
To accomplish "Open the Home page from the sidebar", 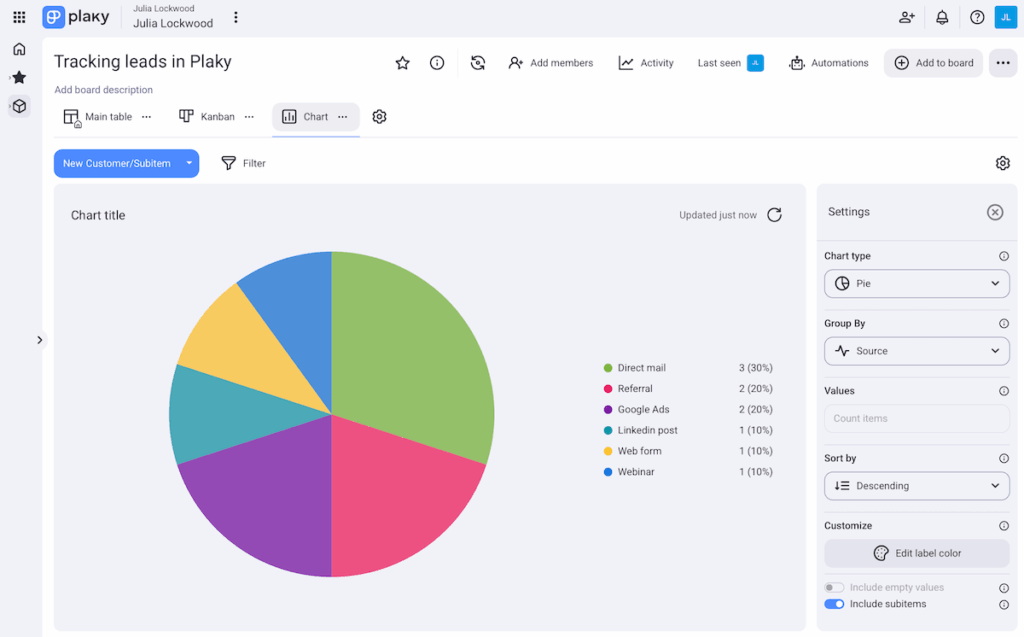I will pos(18,47).
